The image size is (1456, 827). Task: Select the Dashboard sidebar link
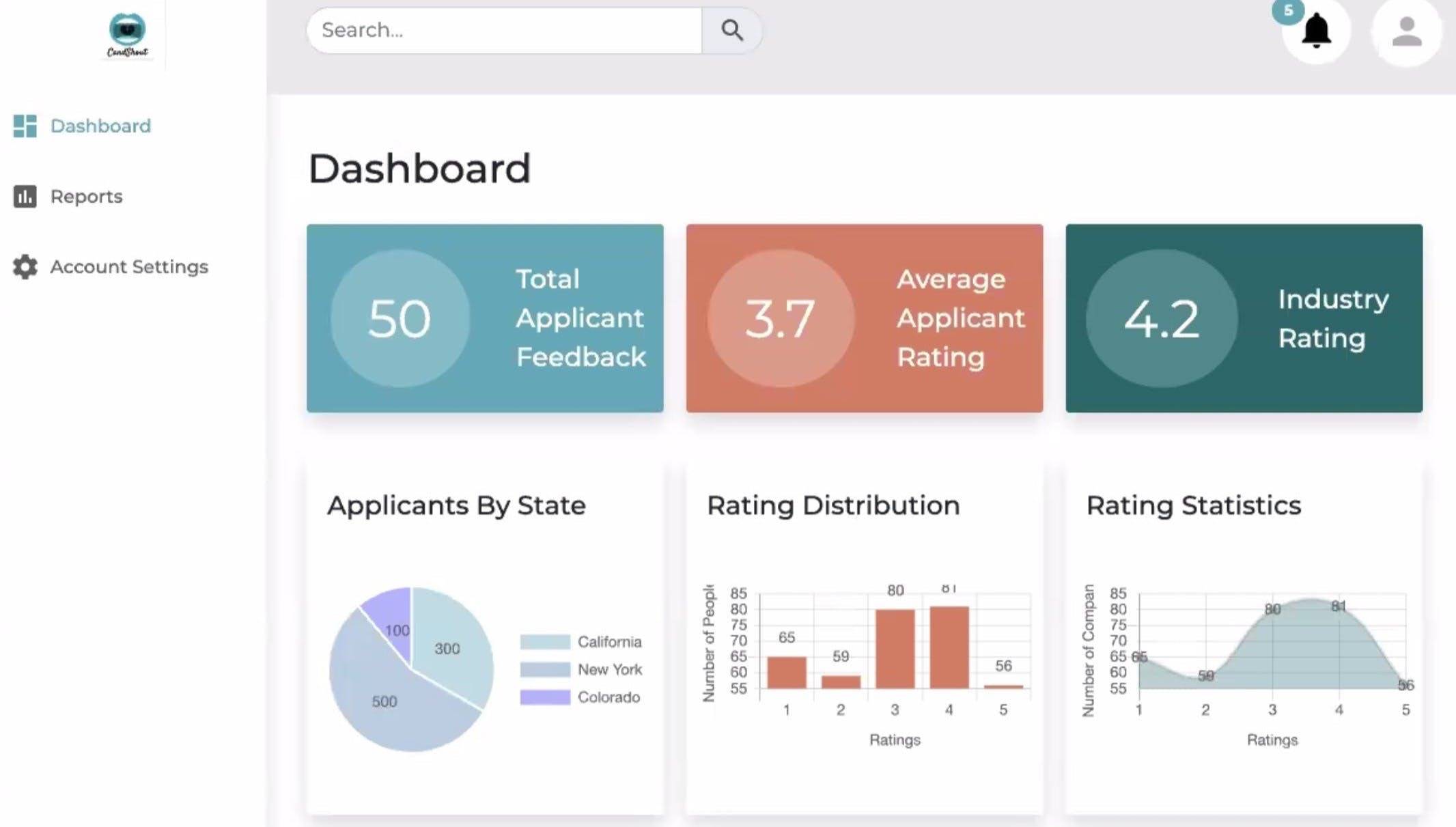coord(100,126)
